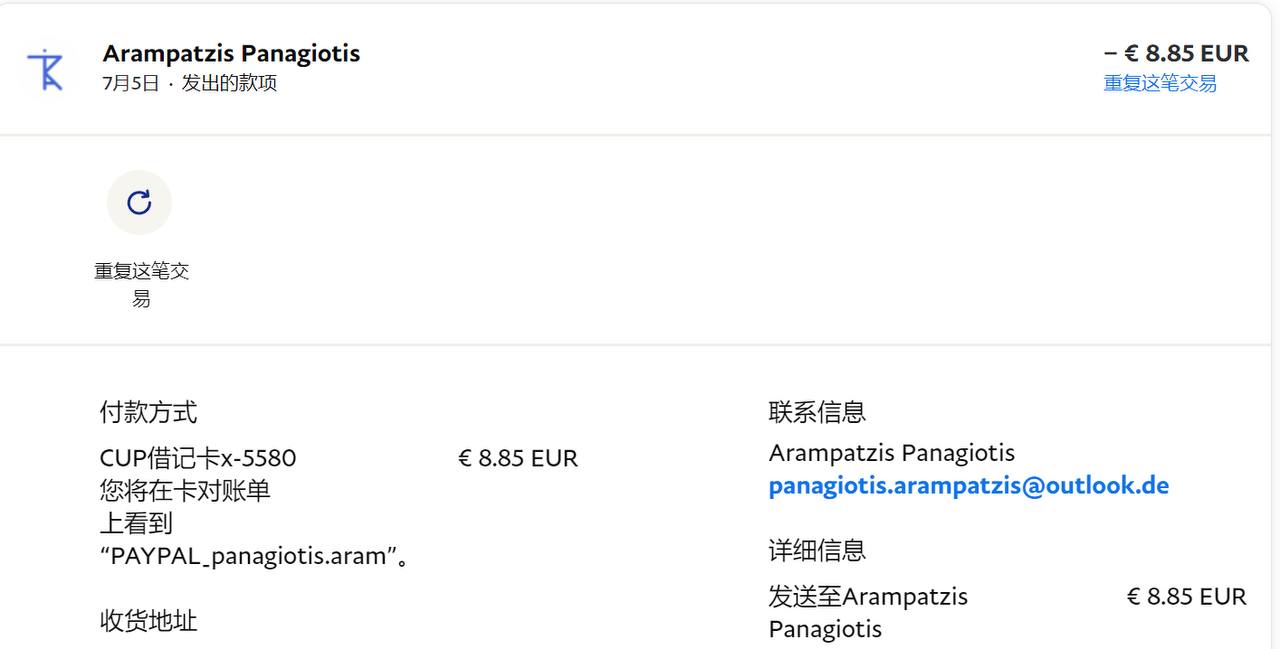Click the recipient's K logo avatar
Image resolution: width=1280 pixels, height=649 pixels.
click(x=46, y=69)
